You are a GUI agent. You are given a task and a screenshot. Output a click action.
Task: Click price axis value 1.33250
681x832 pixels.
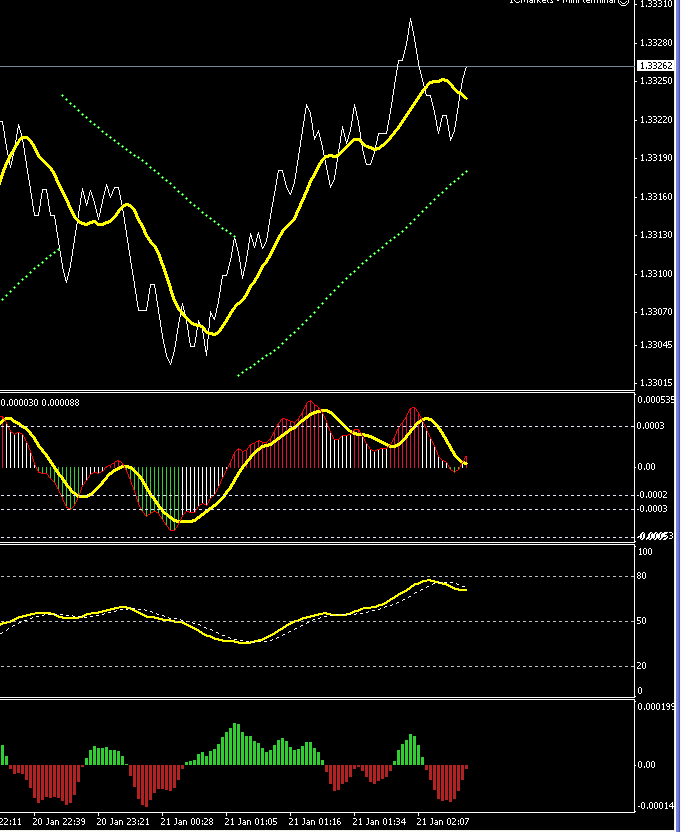coord(657,81)
